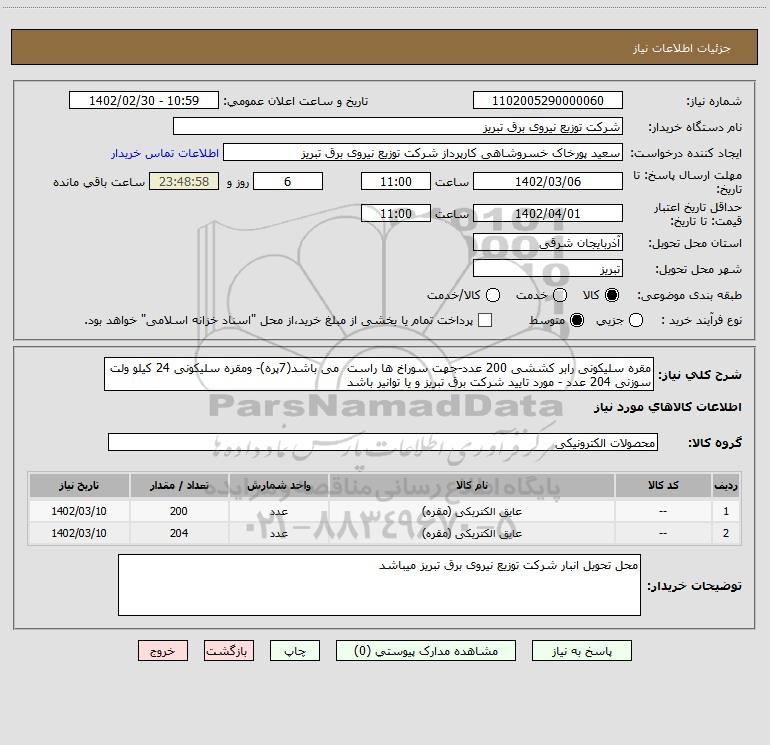The width and height of the screenshot is (770, 745).
Task: Click the countdown timer 23:48:58
Action: (184, 181)
